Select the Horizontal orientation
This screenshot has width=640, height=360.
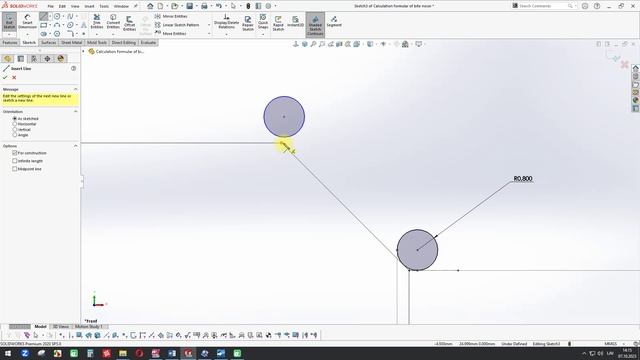click(x=15, y=124)
